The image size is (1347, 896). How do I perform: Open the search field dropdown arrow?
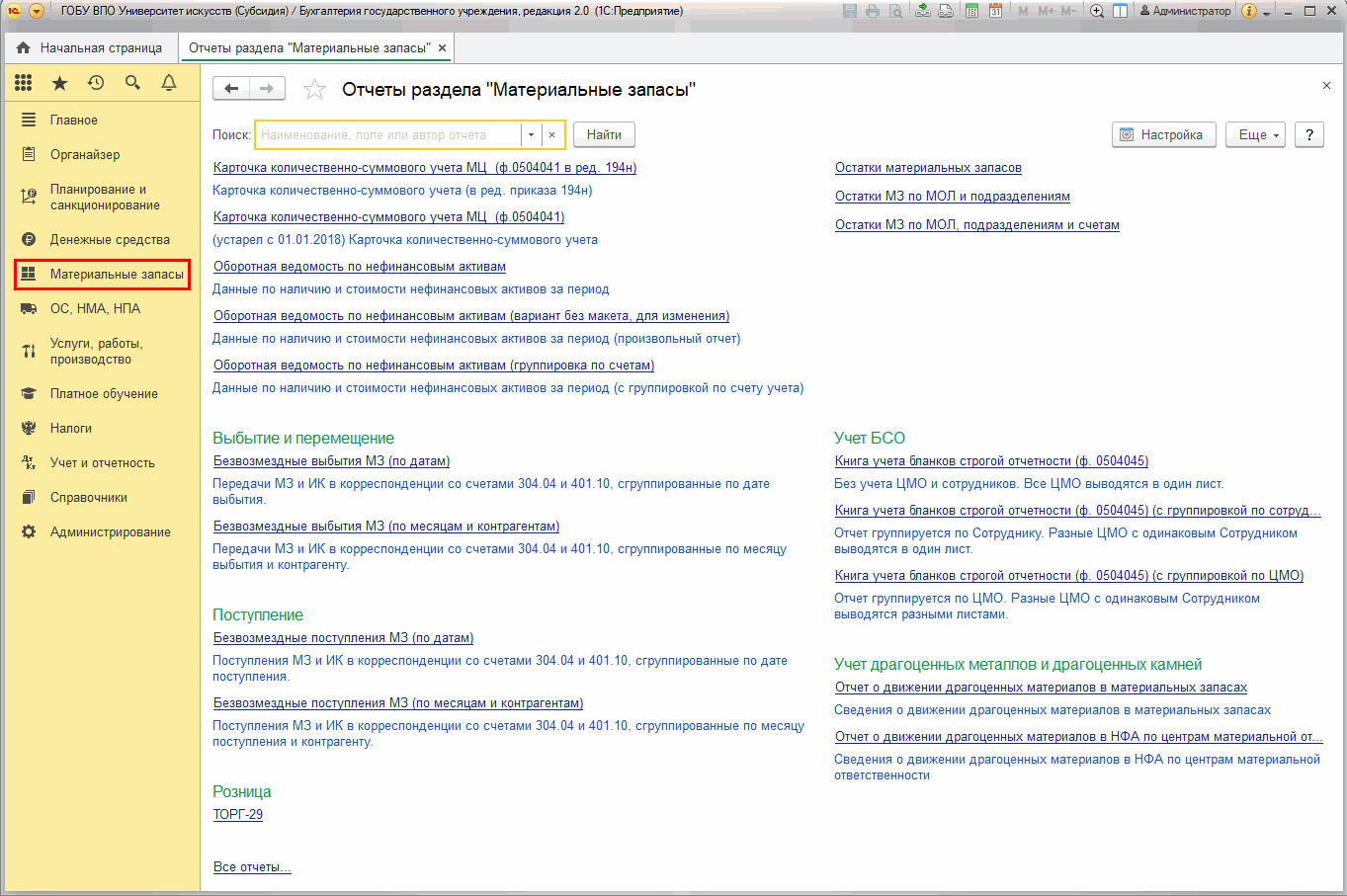coord(532,135)
